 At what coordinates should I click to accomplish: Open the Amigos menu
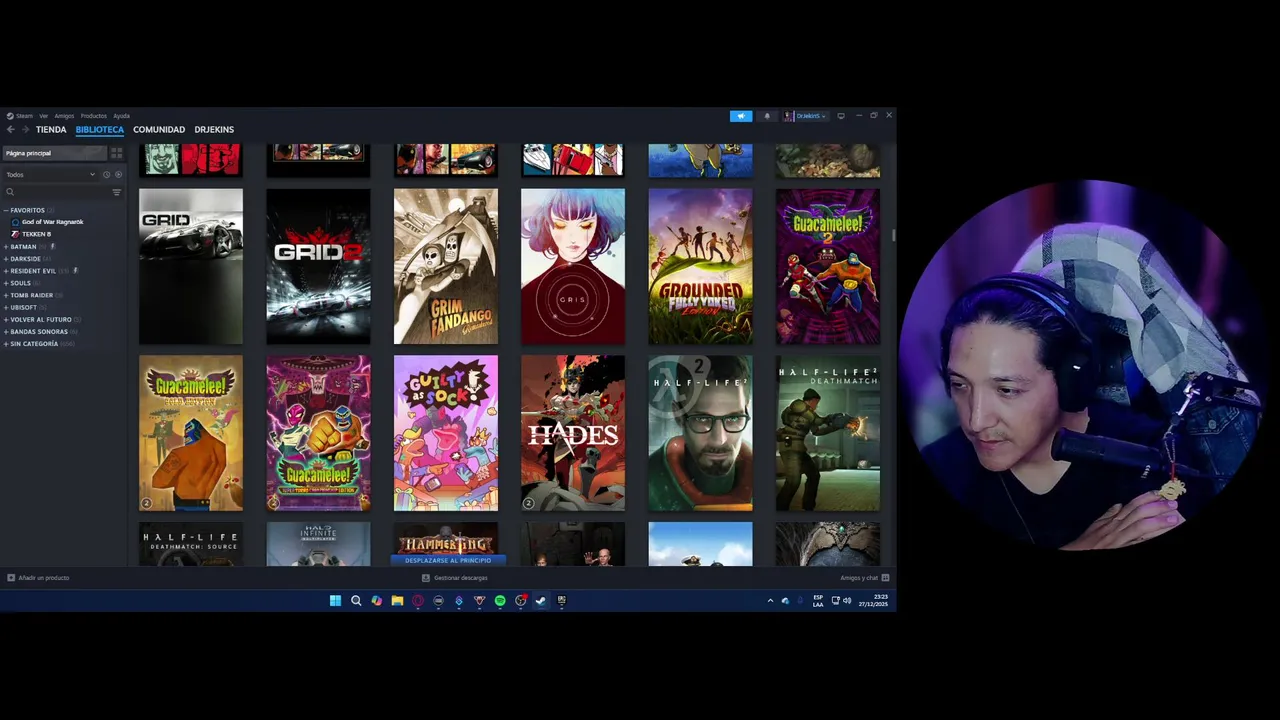pyautogui.click(x=64, y=116)
